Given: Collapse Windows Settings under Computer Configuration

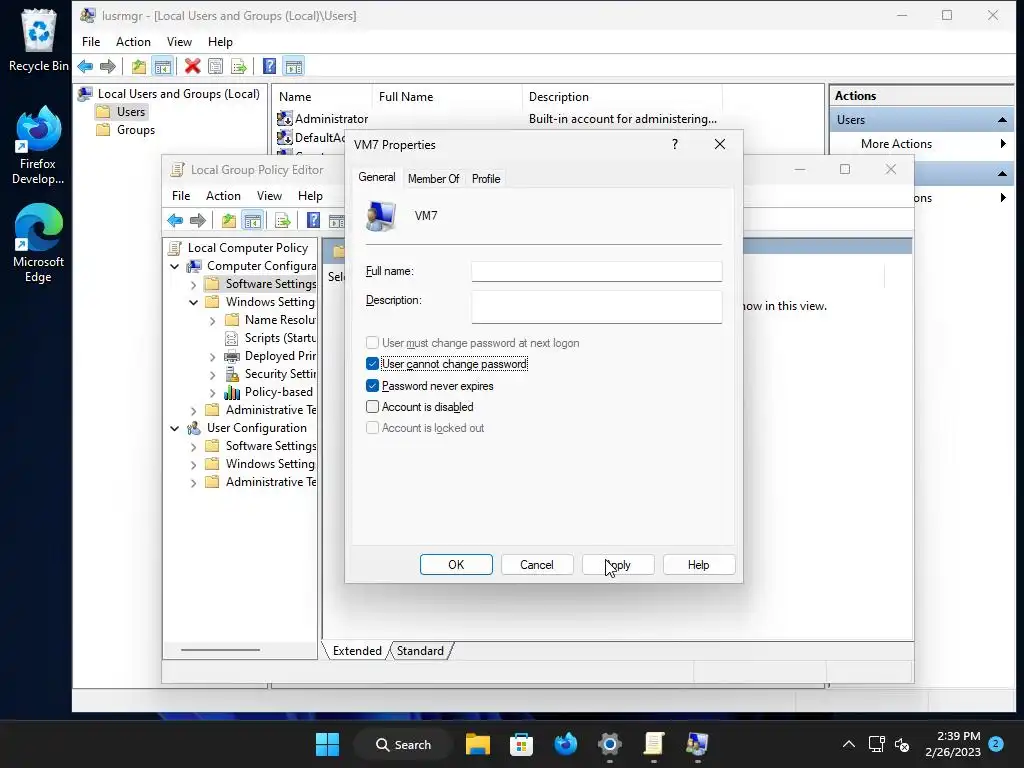Looking at the screenshot, I should tap(193, 302).
